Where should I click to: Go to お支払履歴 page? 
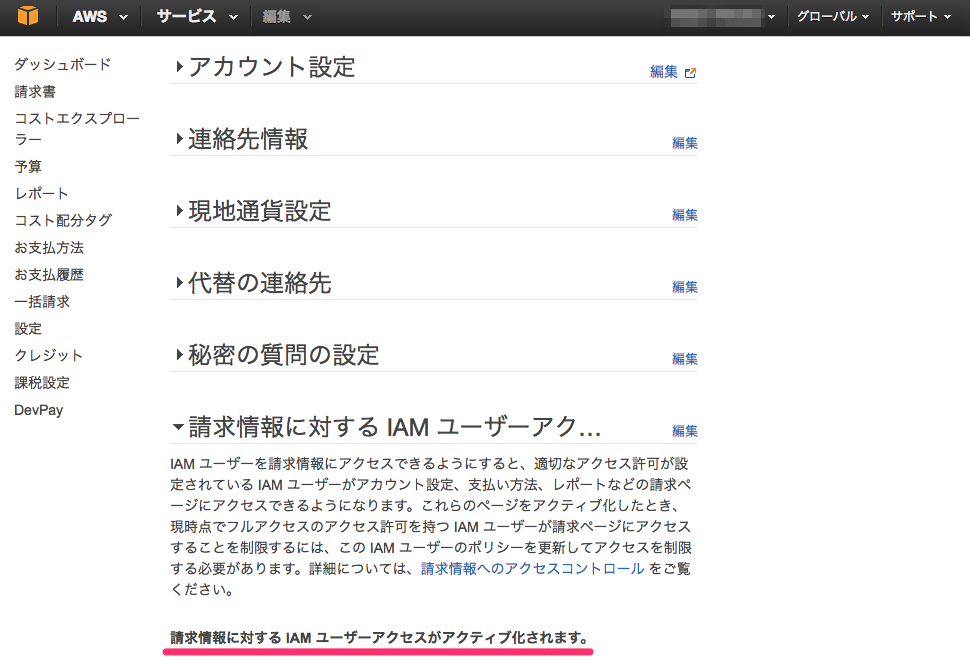coord(49,275)
